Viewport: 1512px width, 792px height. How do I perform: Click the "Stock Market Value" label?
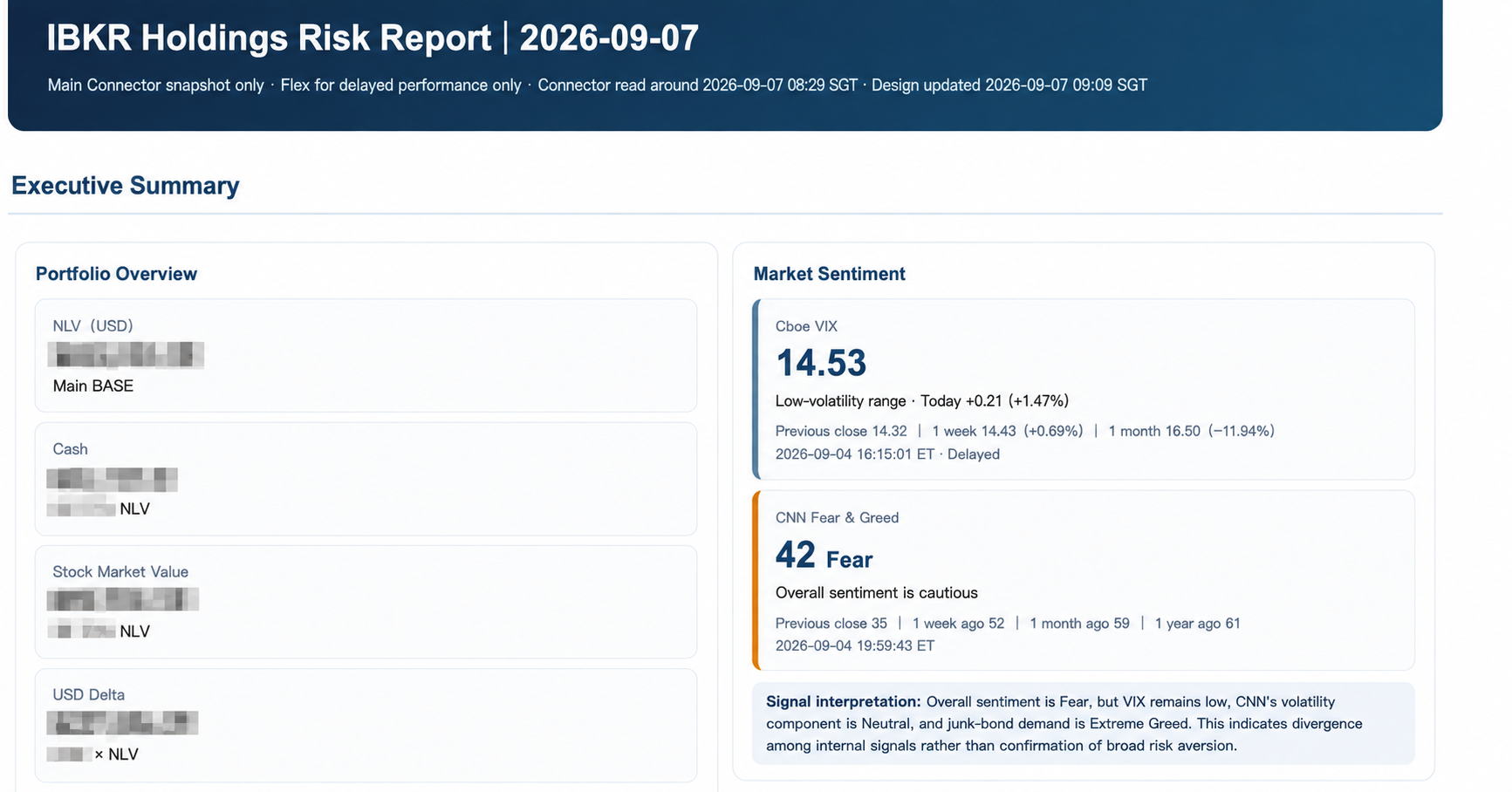(120, 571)
